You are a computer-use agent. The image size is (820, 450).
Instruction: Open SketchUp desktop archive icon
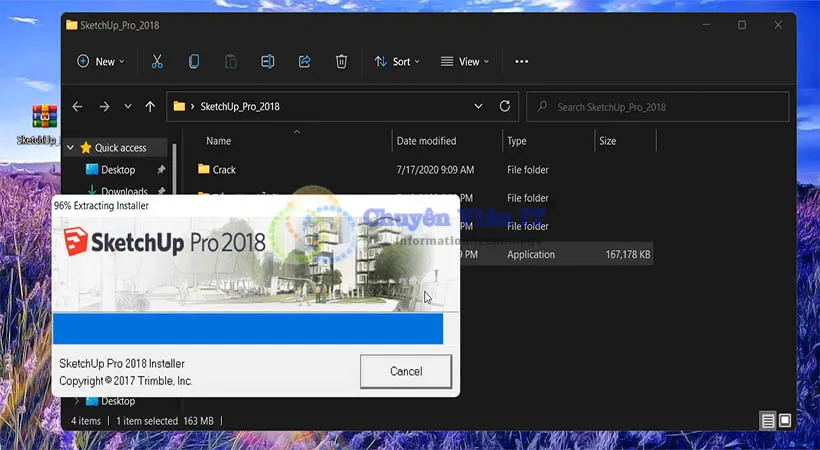click(x=43, y=120)
